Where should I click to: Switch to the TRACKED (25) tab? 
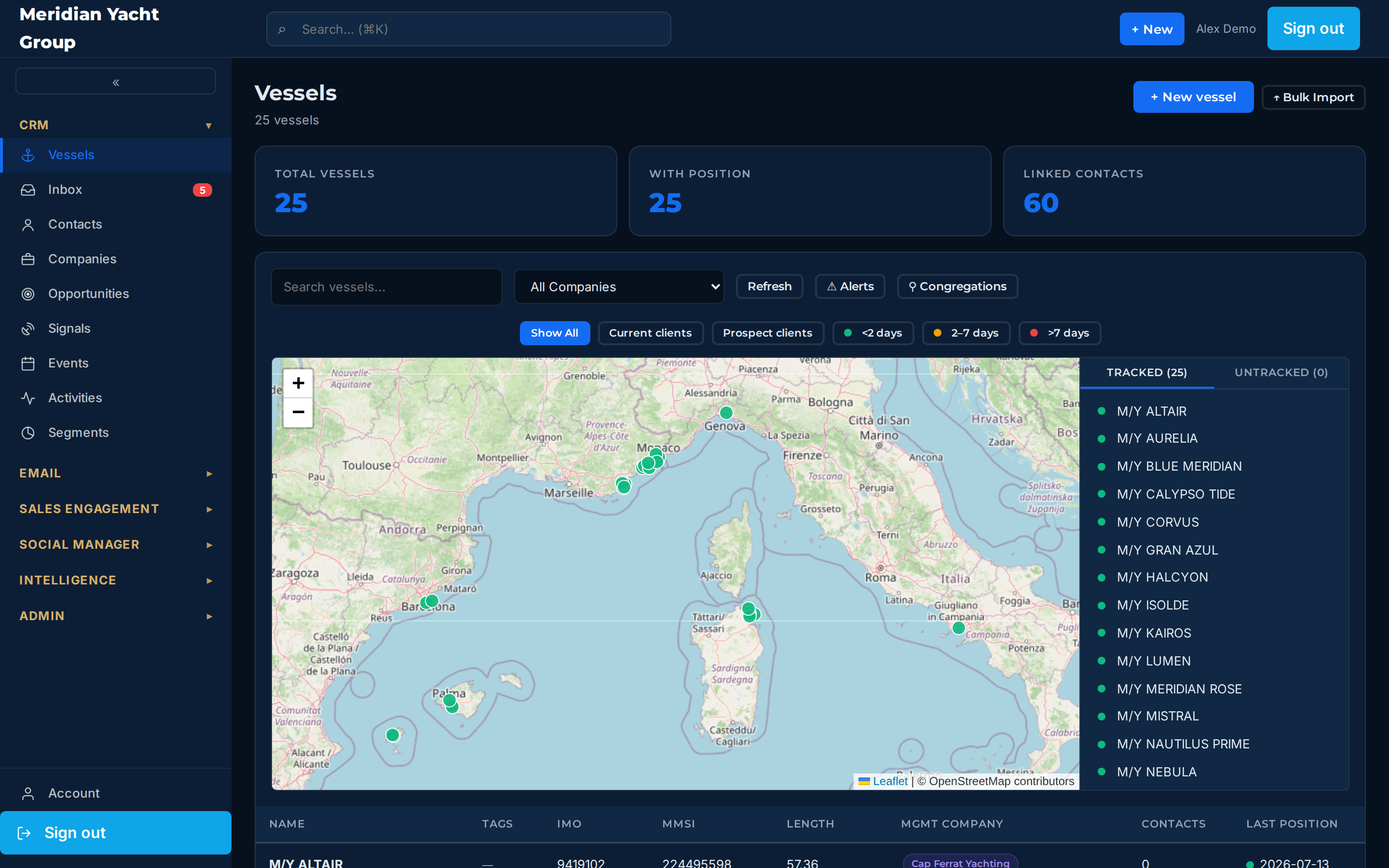1147,373
